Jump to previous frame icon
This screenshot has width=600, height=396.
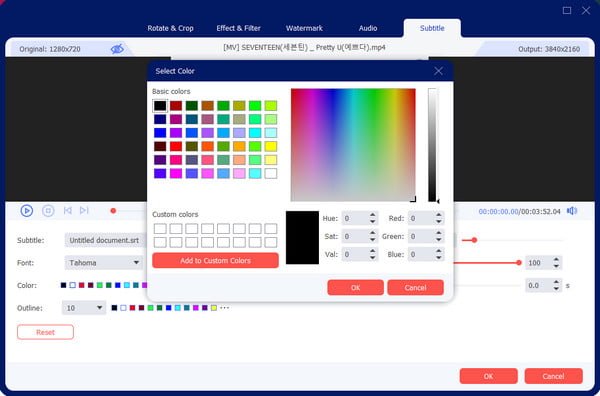tap(68, 210)
